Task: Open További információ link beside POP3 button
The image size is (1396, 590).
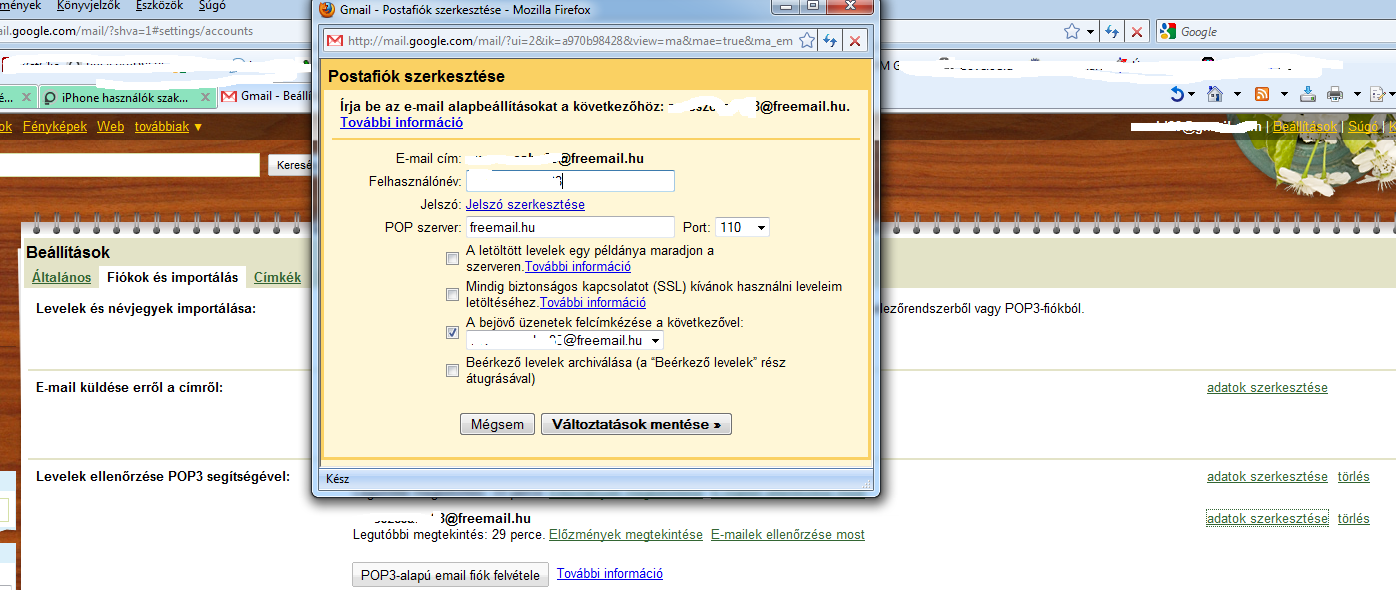Action: 610,574
